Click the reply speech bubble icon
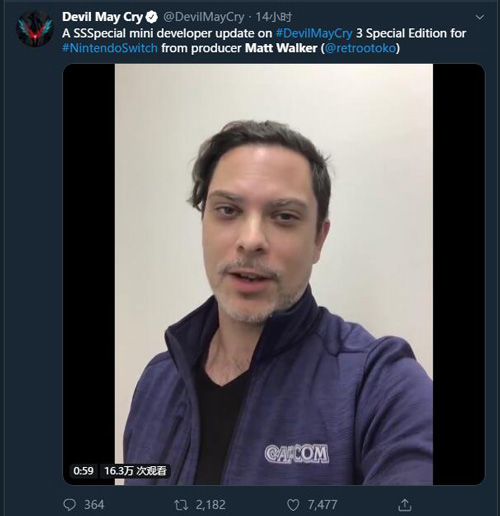 69,505
